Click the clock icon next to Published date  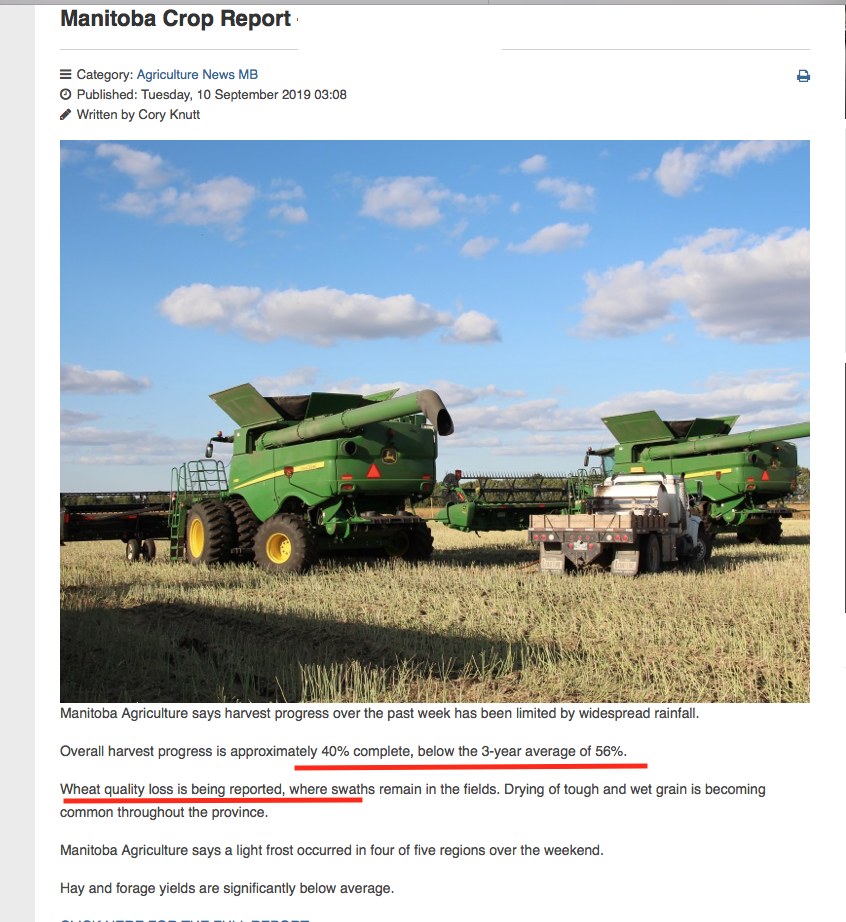pos(65,95)
